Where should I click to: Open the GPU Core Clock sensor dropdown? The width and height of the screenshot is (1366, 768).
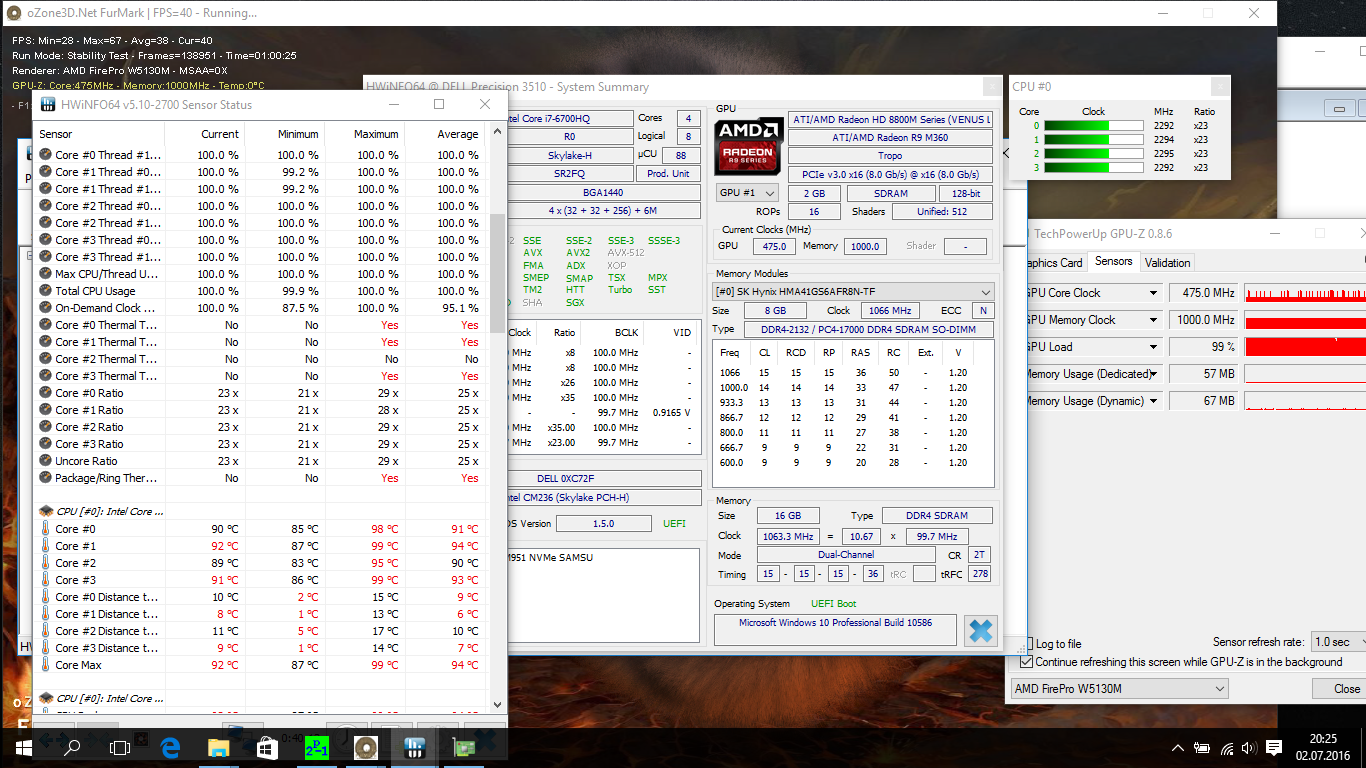[x=1153, y=293]
